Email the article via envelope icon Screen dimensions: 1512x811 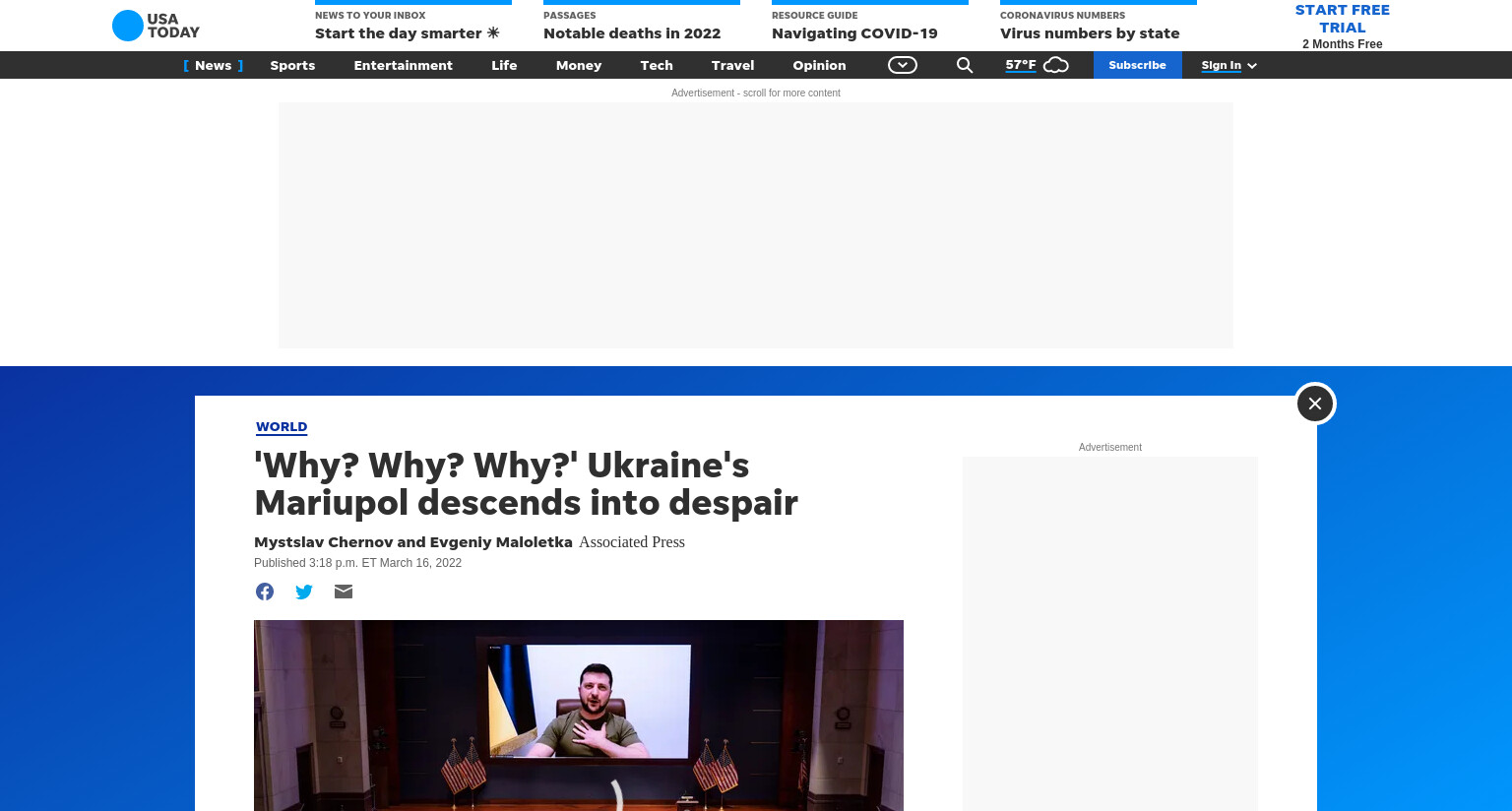pos(344,592)
